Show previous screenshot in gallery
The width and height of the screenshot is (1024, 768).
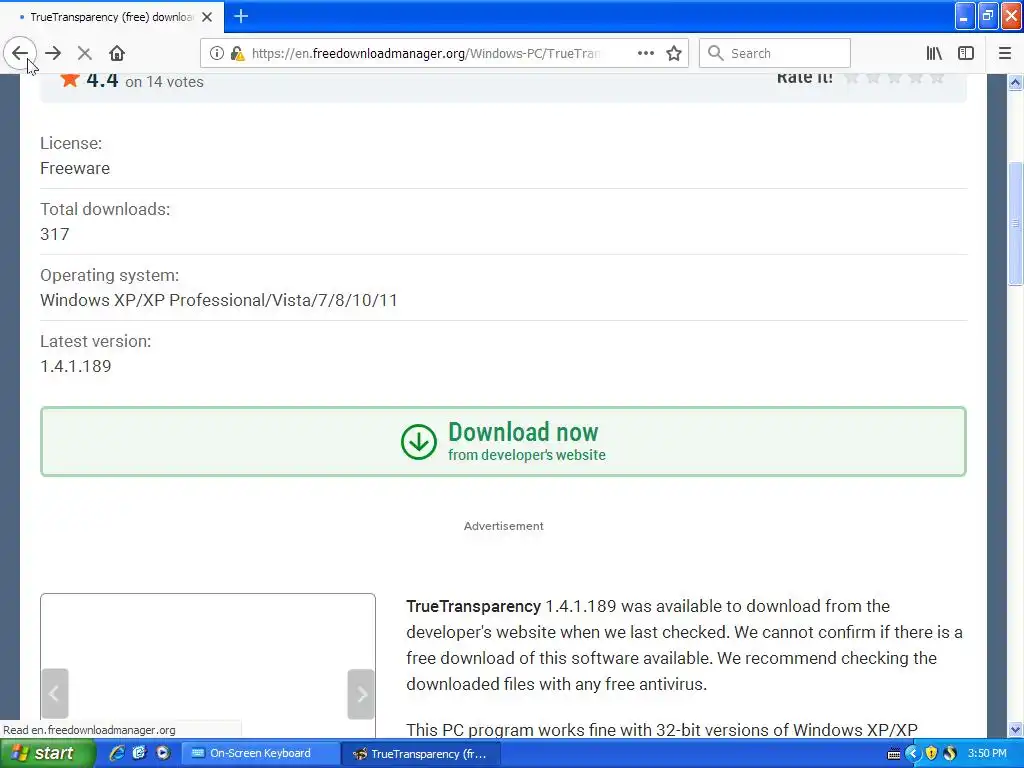(x=55, y=694)
